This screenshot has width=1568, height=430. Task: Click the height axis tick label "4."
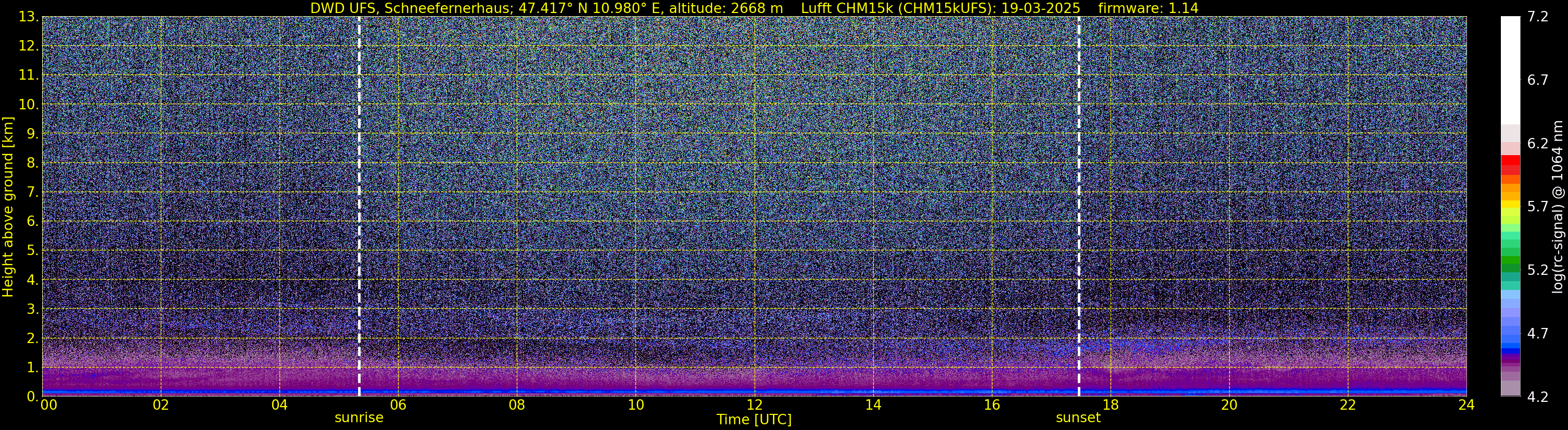(x=33, y=280)
